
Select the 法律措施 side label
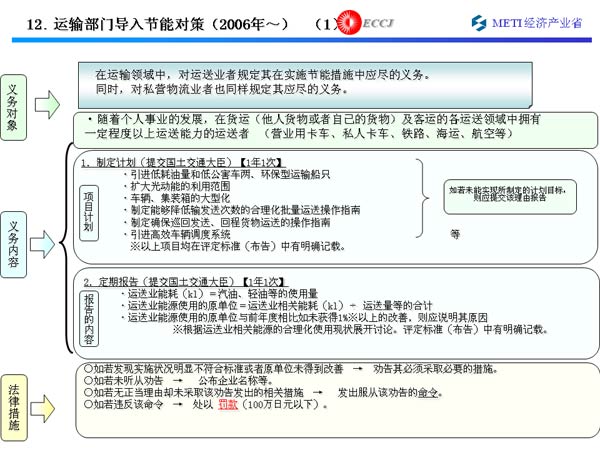click(13, 408)
